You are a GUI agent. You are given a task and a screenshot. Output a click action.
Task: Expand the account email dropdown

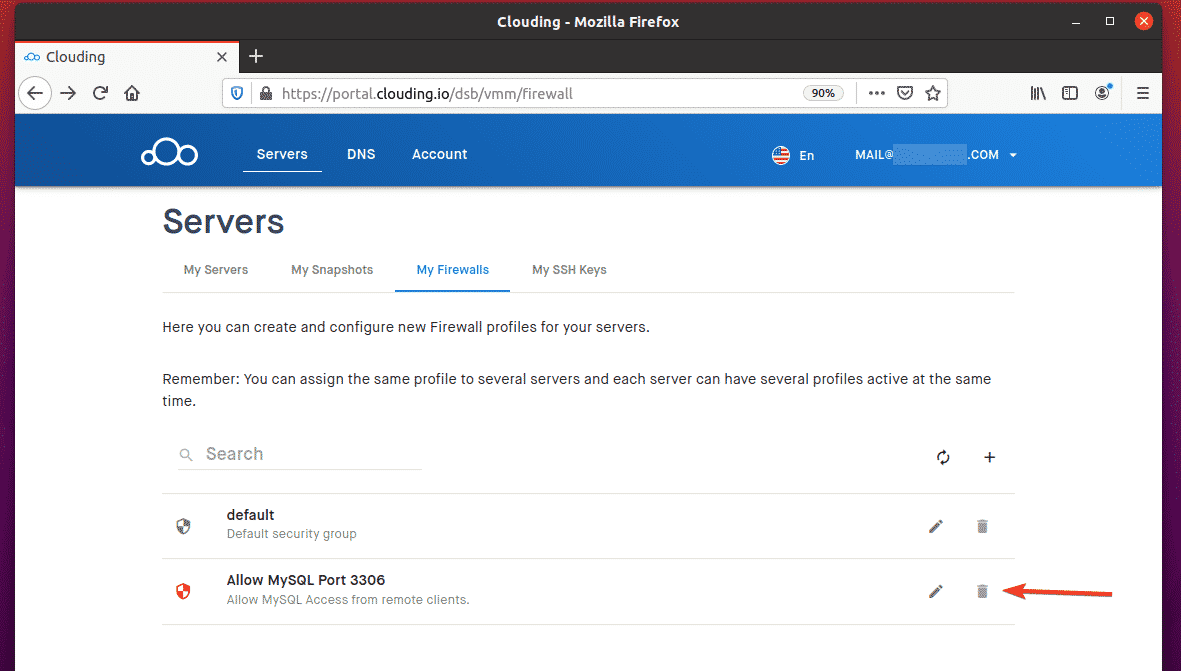coord(1013,156)
